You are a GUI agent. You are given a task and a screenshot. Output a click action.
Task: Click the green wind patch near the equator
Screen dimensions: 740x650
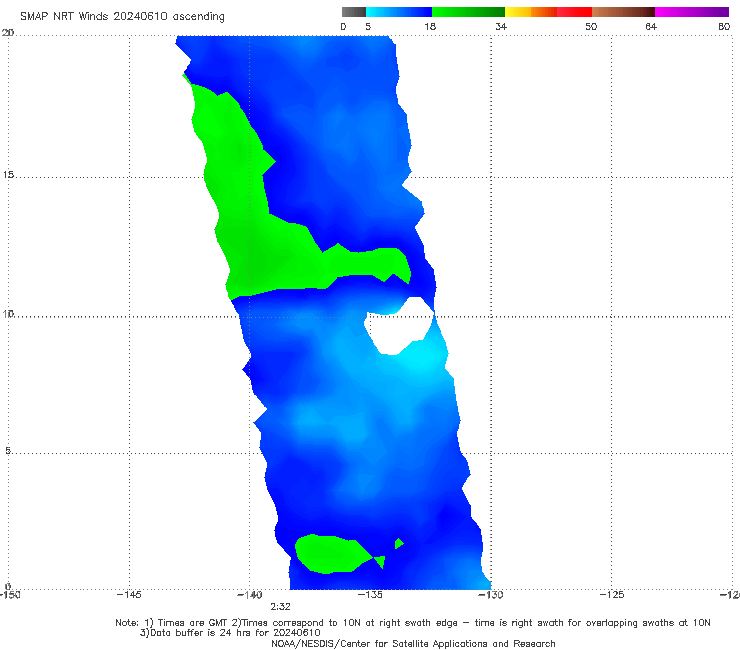pos(330,555)
